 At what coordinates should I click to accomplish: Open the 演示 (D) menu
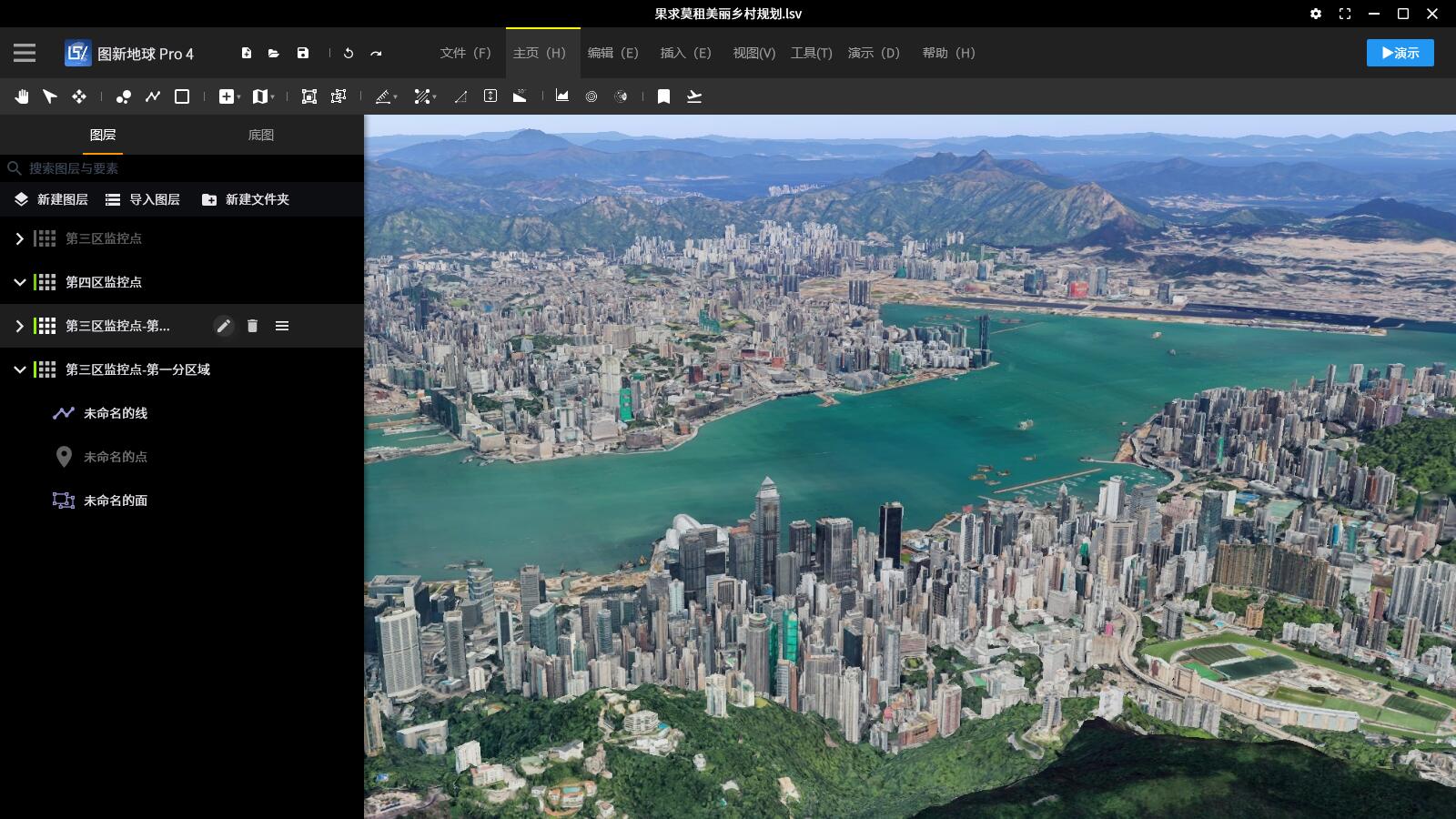click(874, 53)
